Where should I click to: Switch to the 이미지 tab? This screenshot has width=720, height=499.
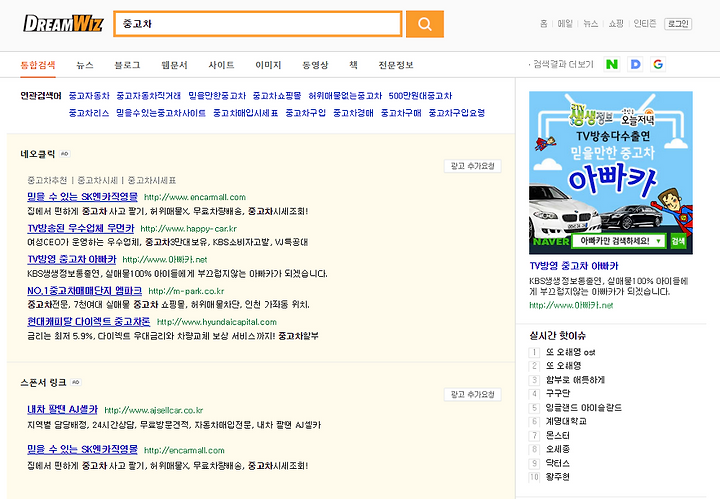pos(268,65)
